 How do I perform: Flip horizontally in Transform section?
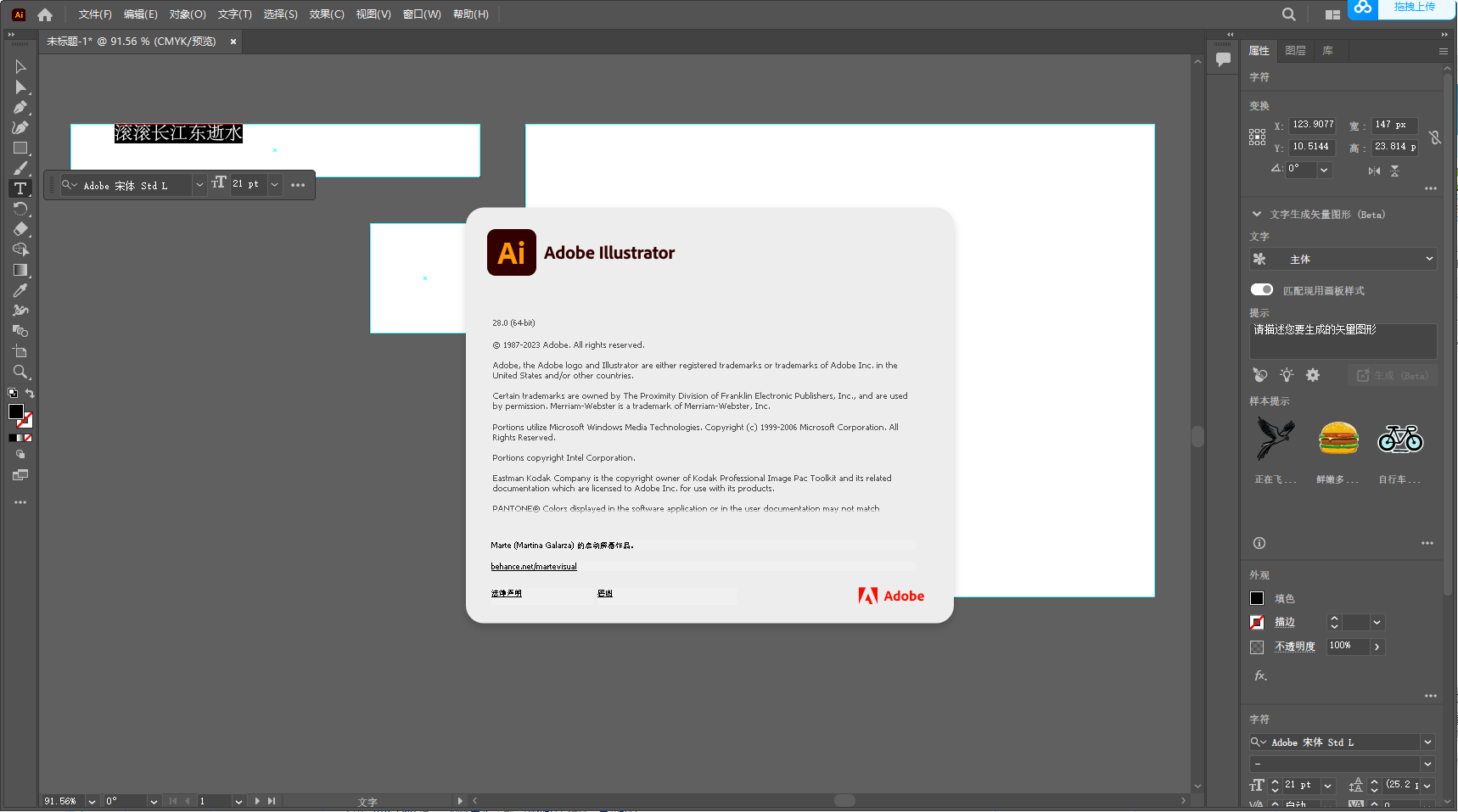pyautogui.click(x=1374, y=171)
